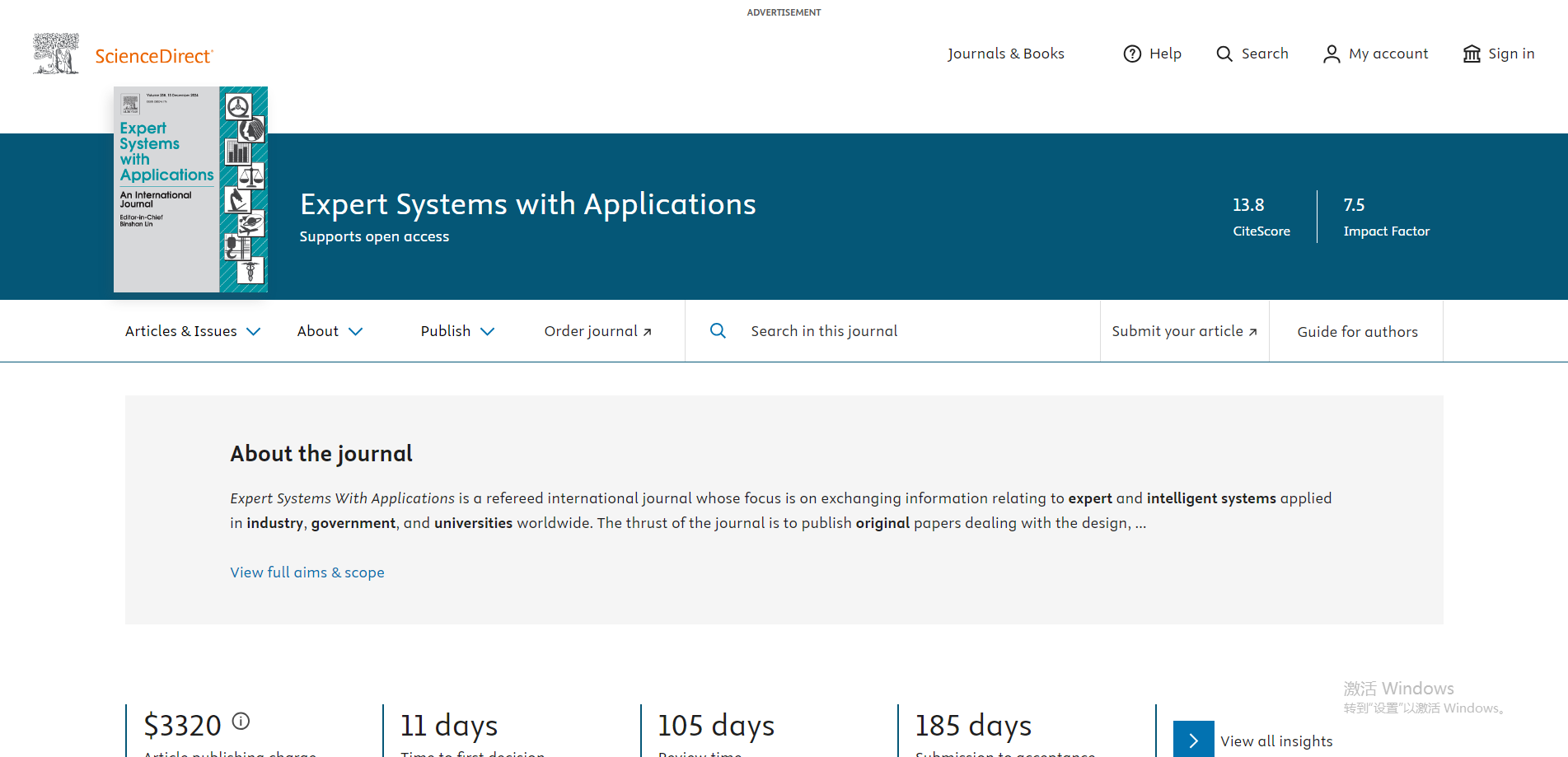The image size is (1568, 757).
Task: Click the My account person icon
Action: pyautogui.click(x=1331, y=54)
